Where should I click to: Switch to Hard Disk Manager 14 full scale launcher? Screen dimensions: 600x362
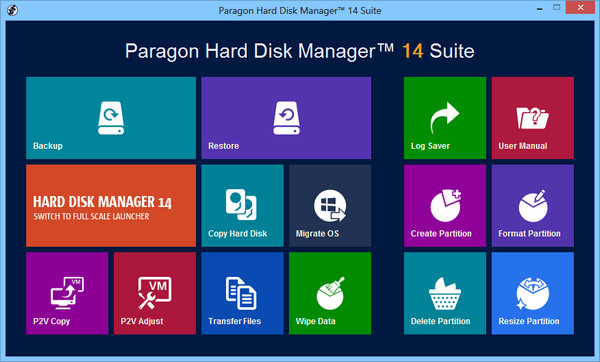point(111,205)
